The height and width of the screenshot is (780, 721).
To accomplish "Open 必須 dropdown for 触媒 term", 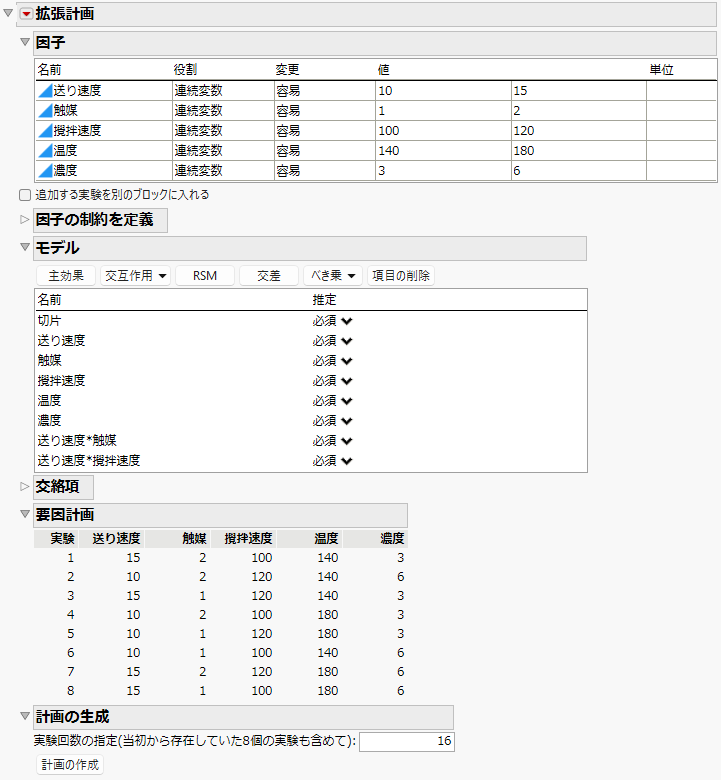I will [332, 361].
